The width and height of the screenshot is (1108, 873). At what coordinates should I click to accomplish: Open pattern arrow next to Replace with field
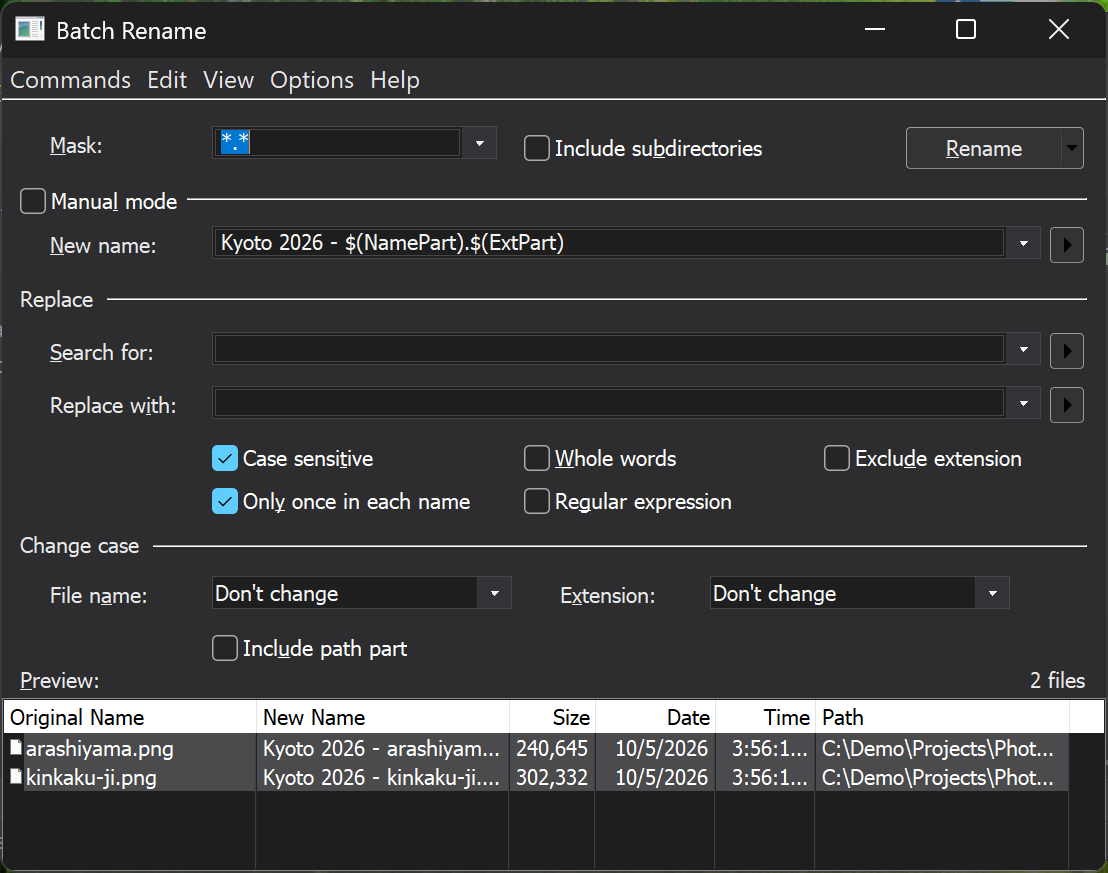pyautogui.click(x=1066, y=404)
